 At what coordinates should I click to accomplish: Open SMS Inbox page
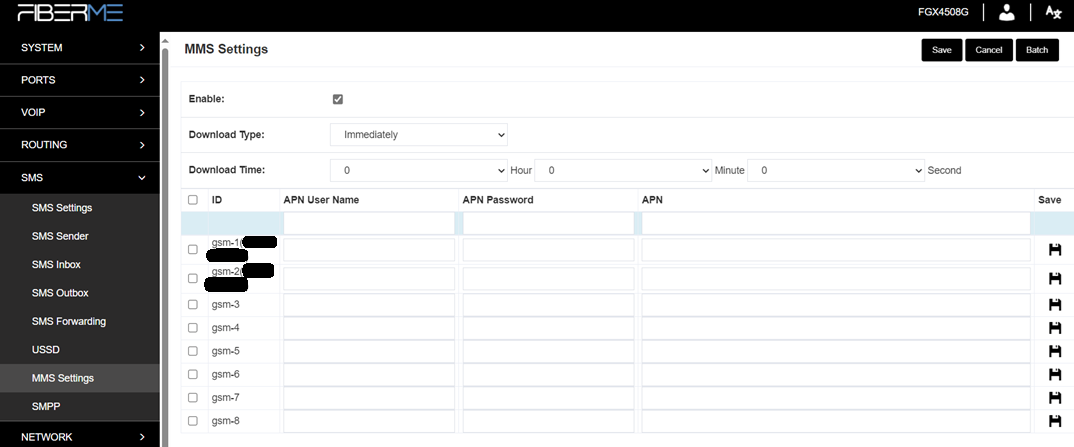point(79,265)
